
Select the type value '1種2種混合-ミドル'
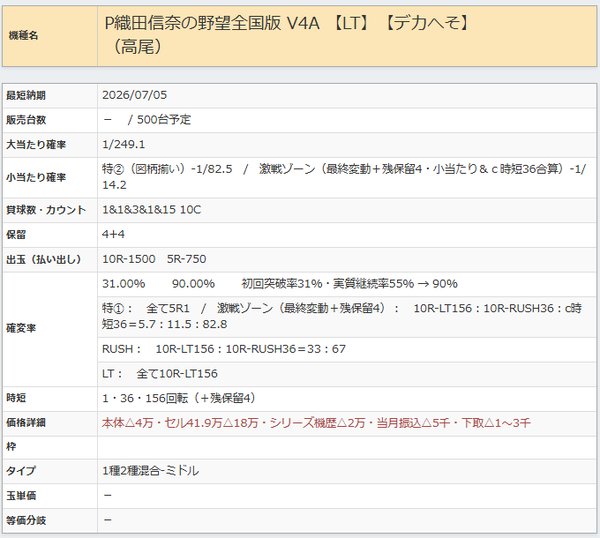tap(150, 471)
